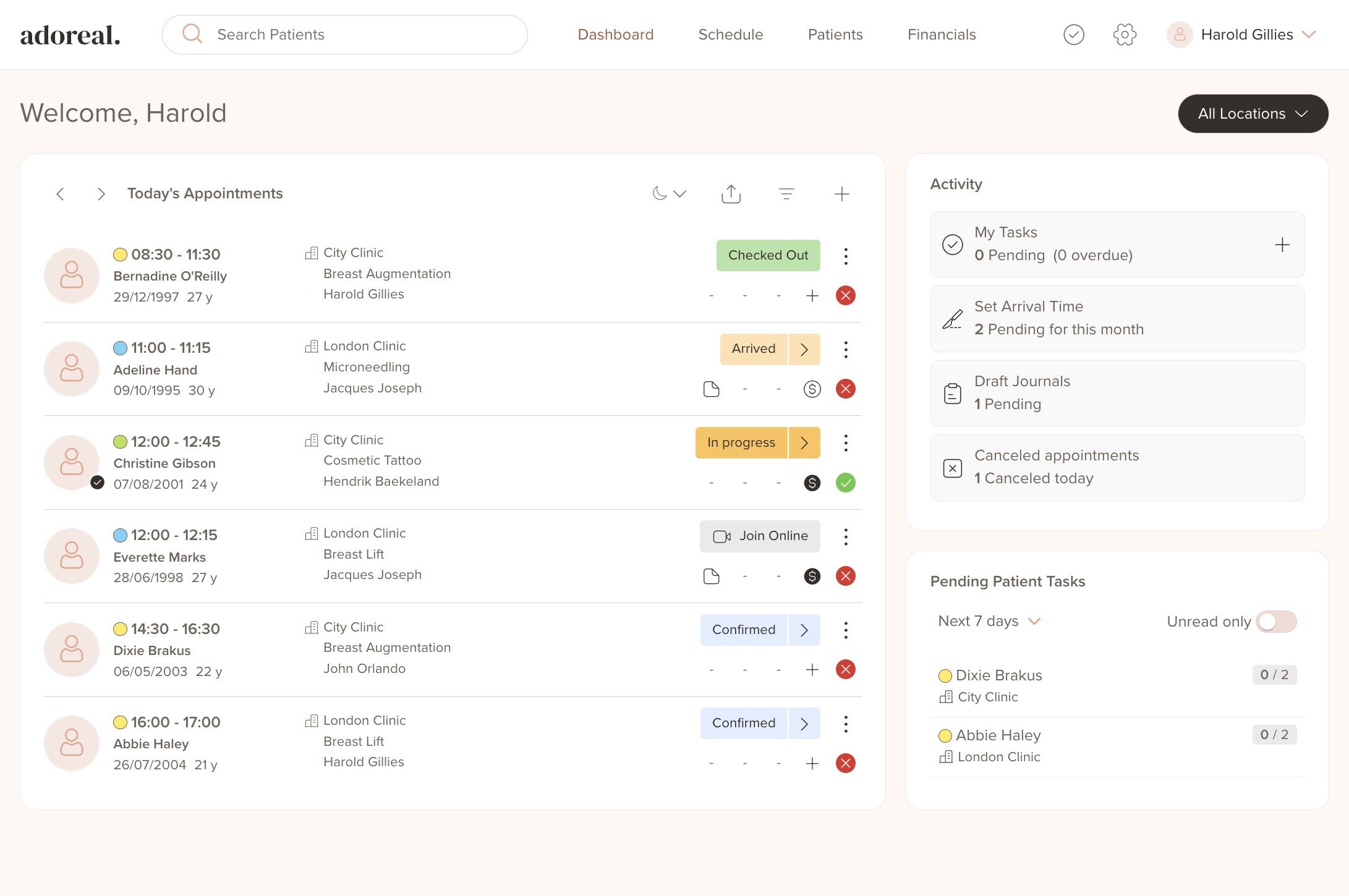The image size is (1349, 896).
Task: Expand the All Locations dropdown
Action: point(1253,114)
